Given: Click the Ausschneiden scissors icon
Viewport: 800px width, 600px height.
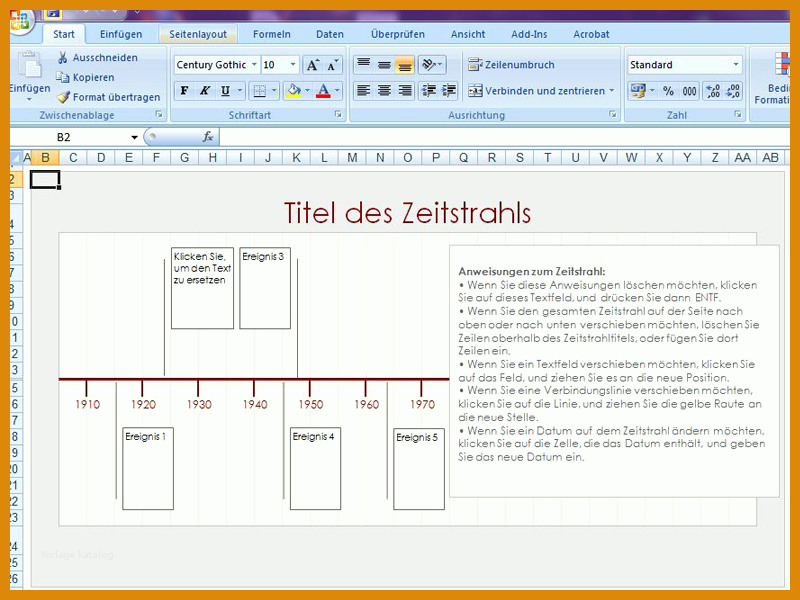Looking at the screenshot, I should click(x=63, y=58).
